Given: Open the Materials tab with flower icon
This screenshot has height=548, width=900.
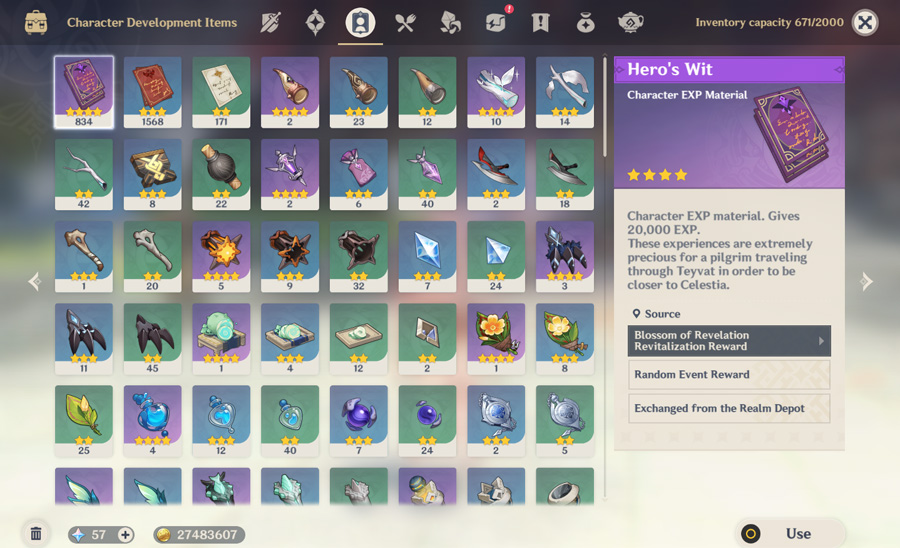Looking at the screenshot, I should (450, 23).
